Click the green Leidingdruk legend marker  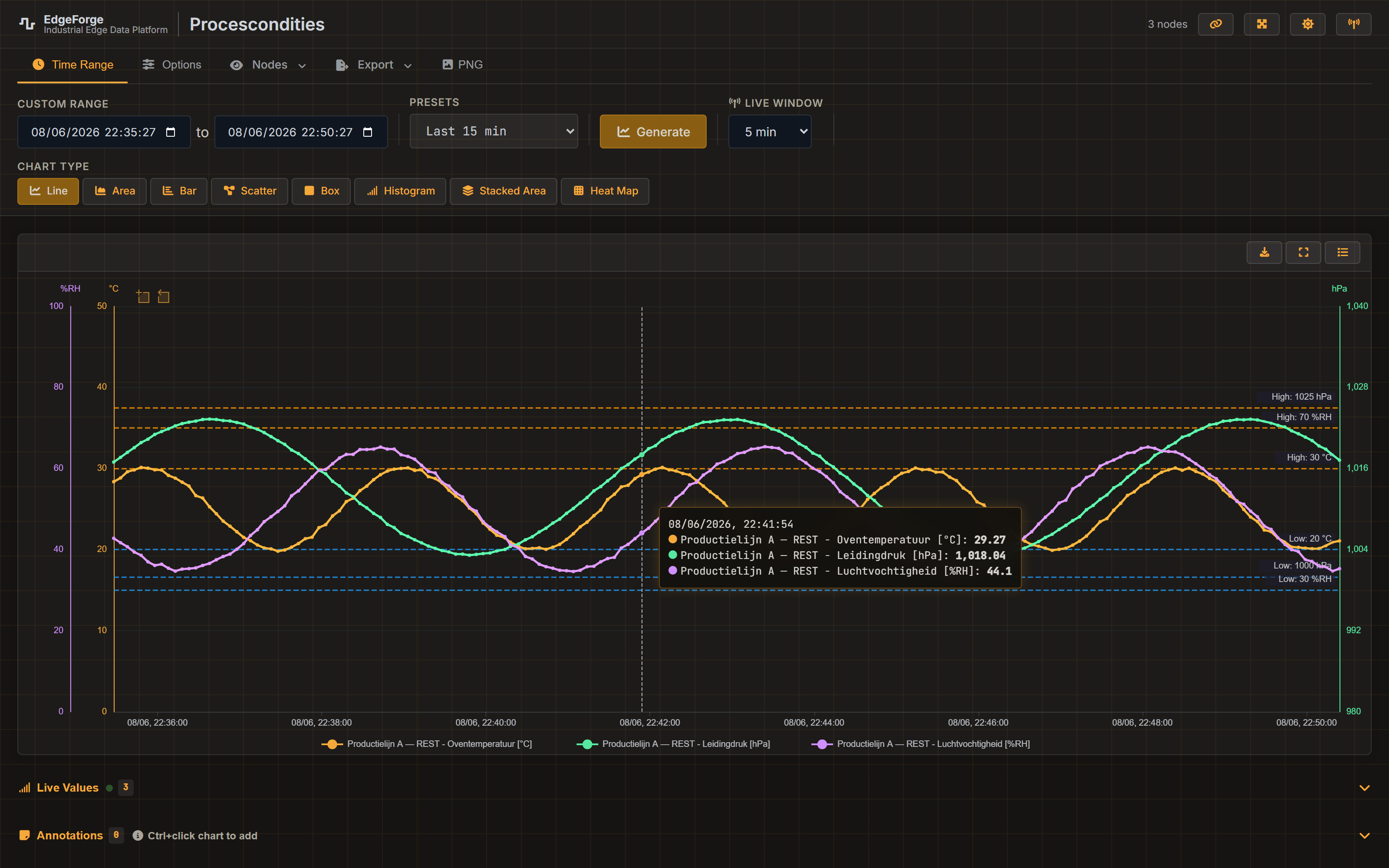(586, 744)
